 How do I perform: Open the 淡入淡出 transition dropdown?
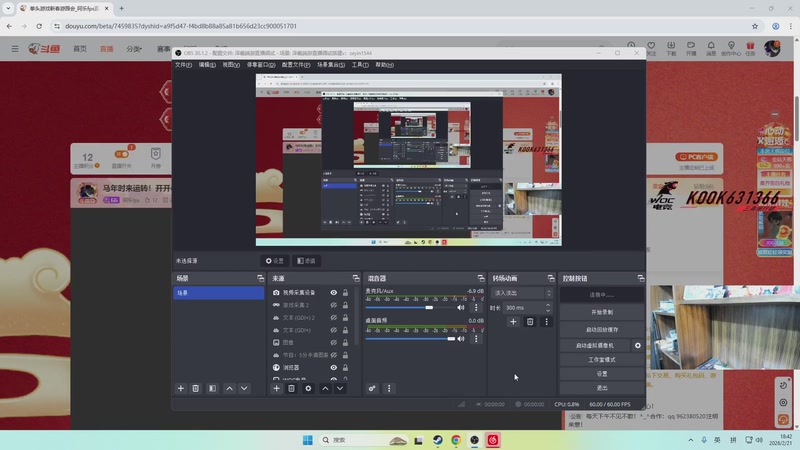coord(522,293)
